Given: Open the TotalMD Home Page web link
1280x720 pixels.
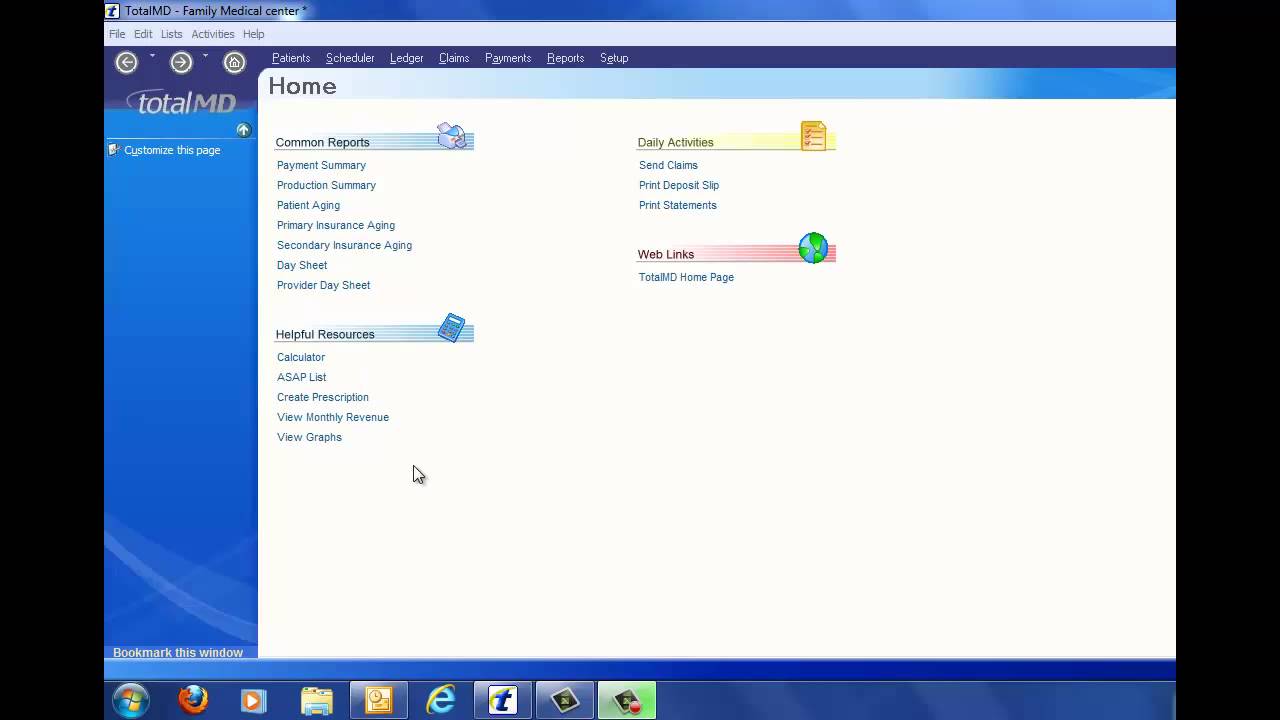Looking at the screenshot, I should click(x=686, y=277).
